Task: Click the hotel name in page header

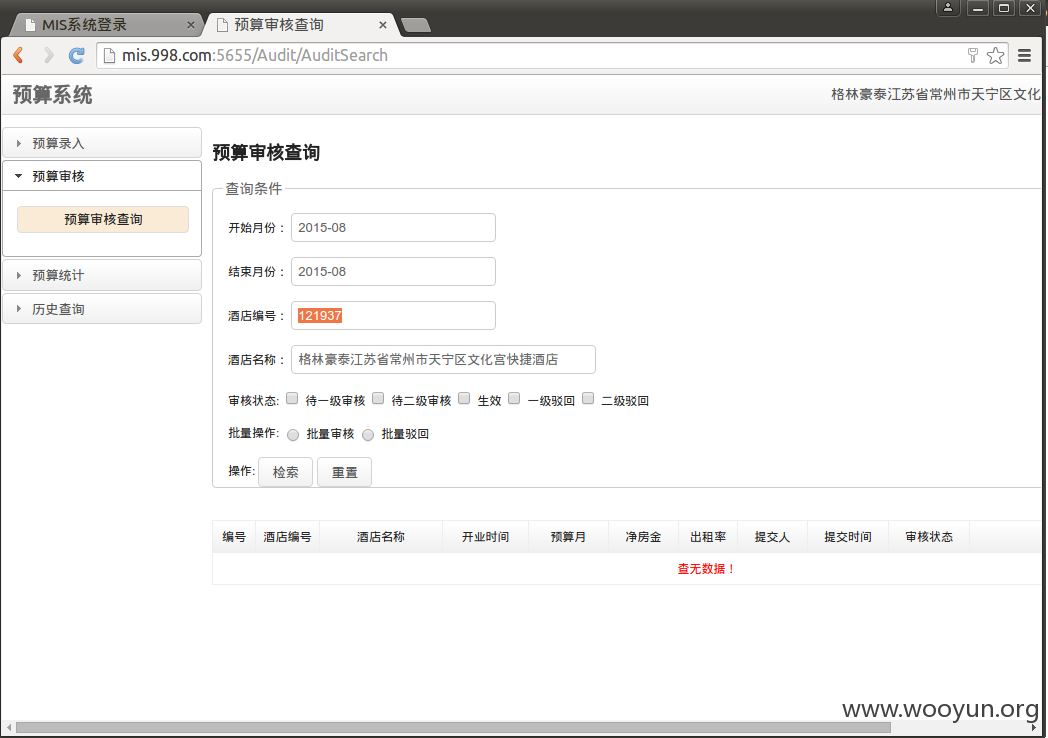Action: point(936,94)
